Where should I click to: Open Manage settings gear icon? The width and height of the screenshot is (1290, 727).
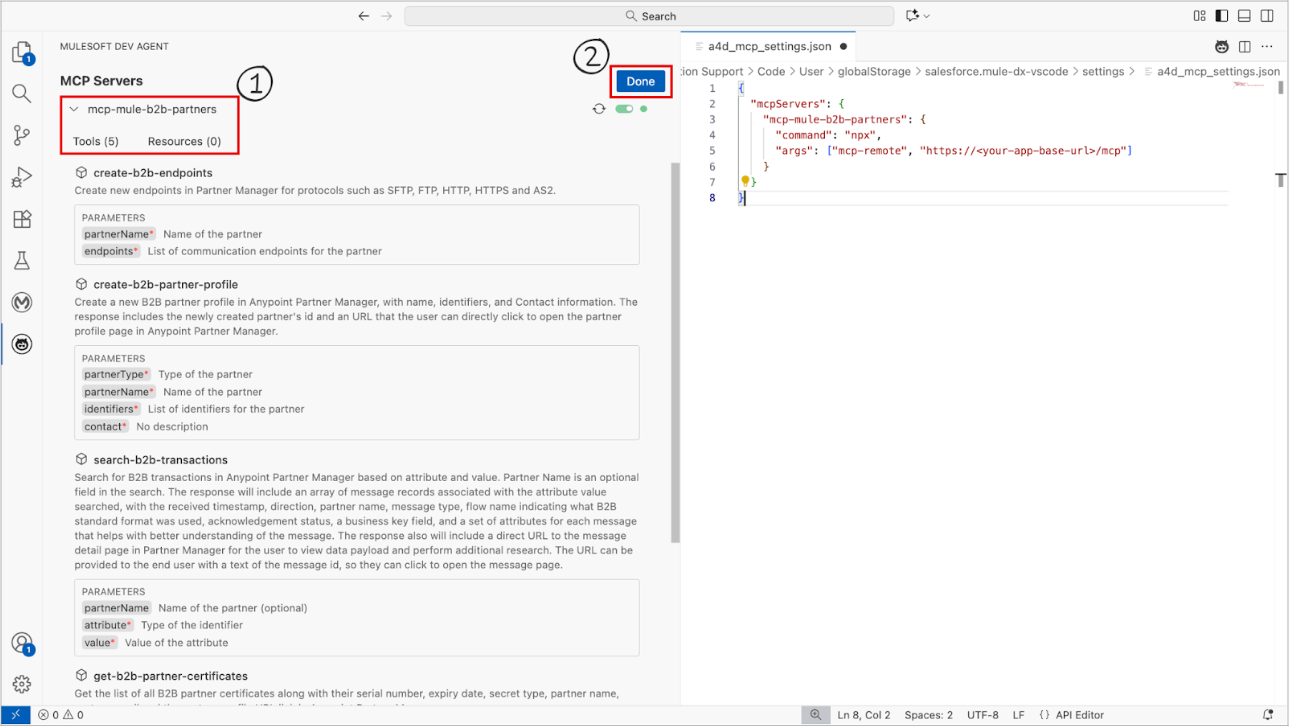click(21, 685)
